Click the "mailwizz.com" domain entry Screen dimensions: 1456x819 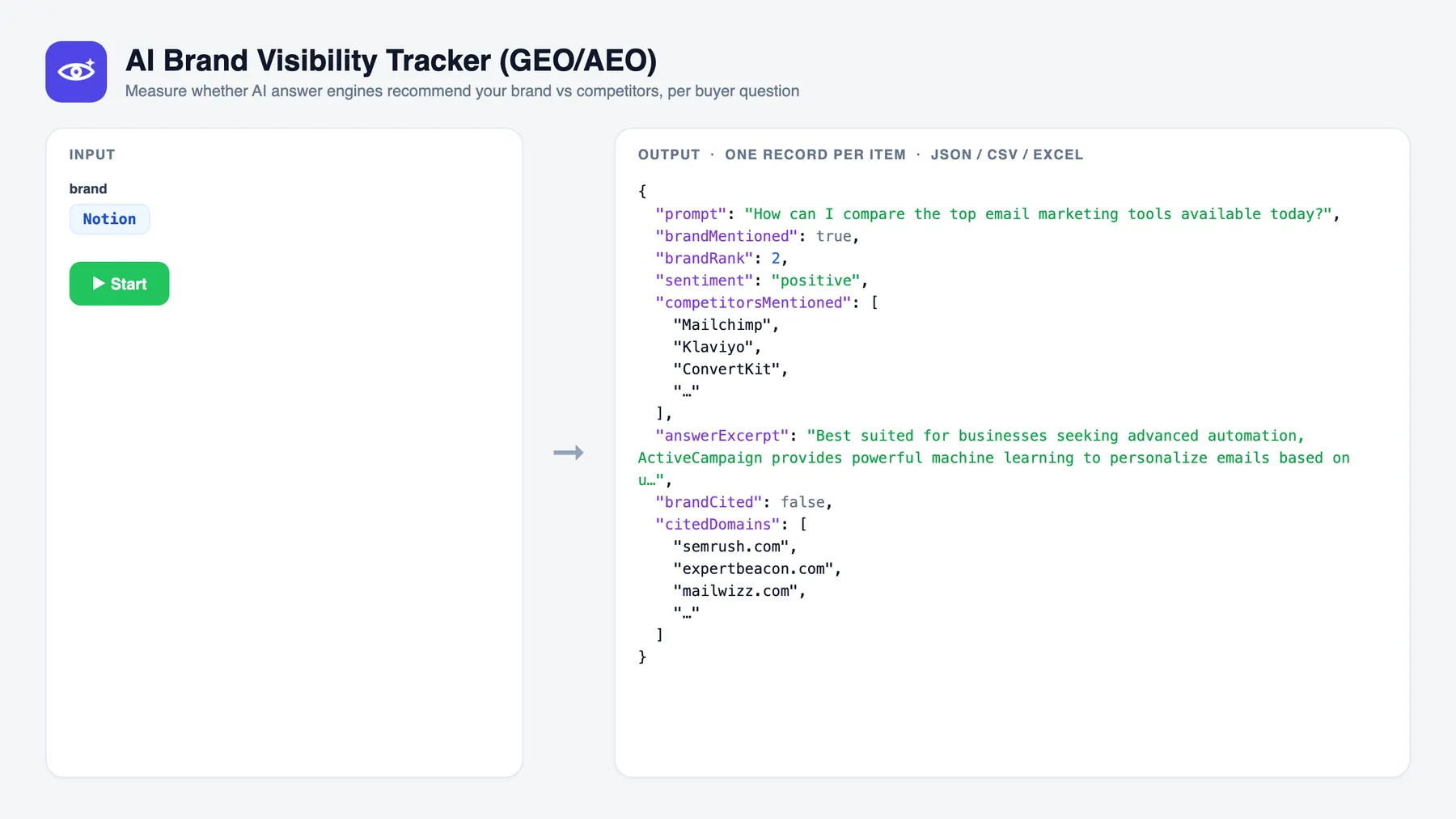pos(735,591)
